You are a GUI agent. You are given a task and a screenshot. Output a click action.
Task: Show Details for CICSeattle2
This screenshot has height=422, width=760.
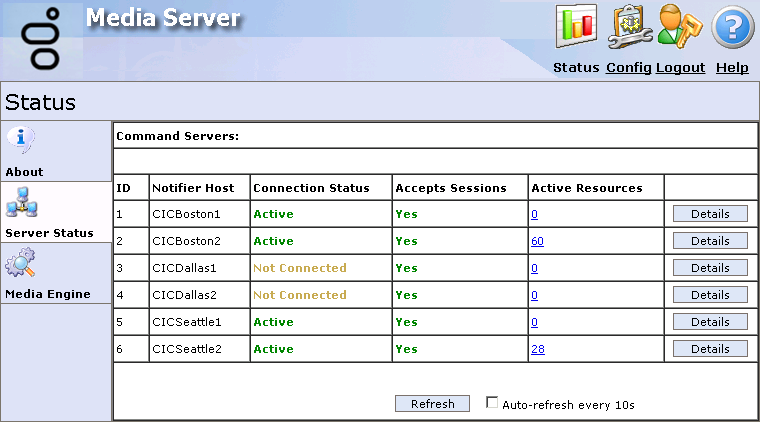coord(710,349)
